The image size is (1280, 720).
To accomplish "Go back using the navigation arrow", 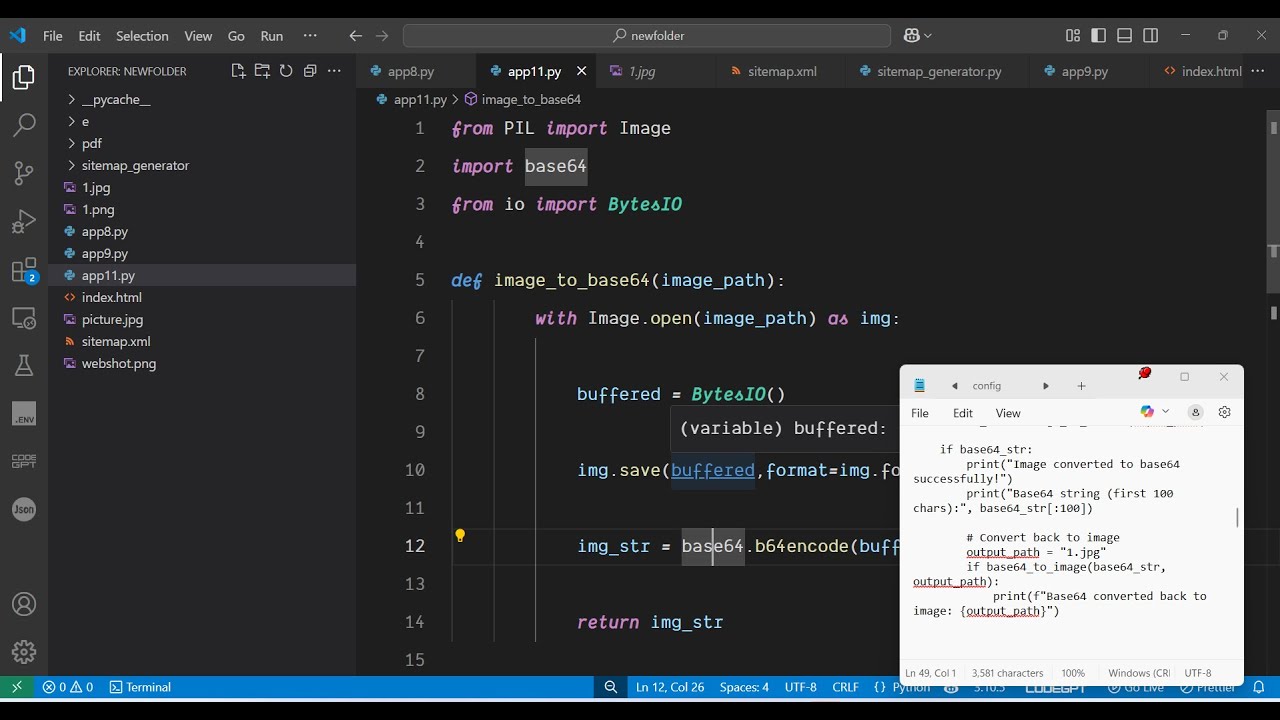I will 356,36.
